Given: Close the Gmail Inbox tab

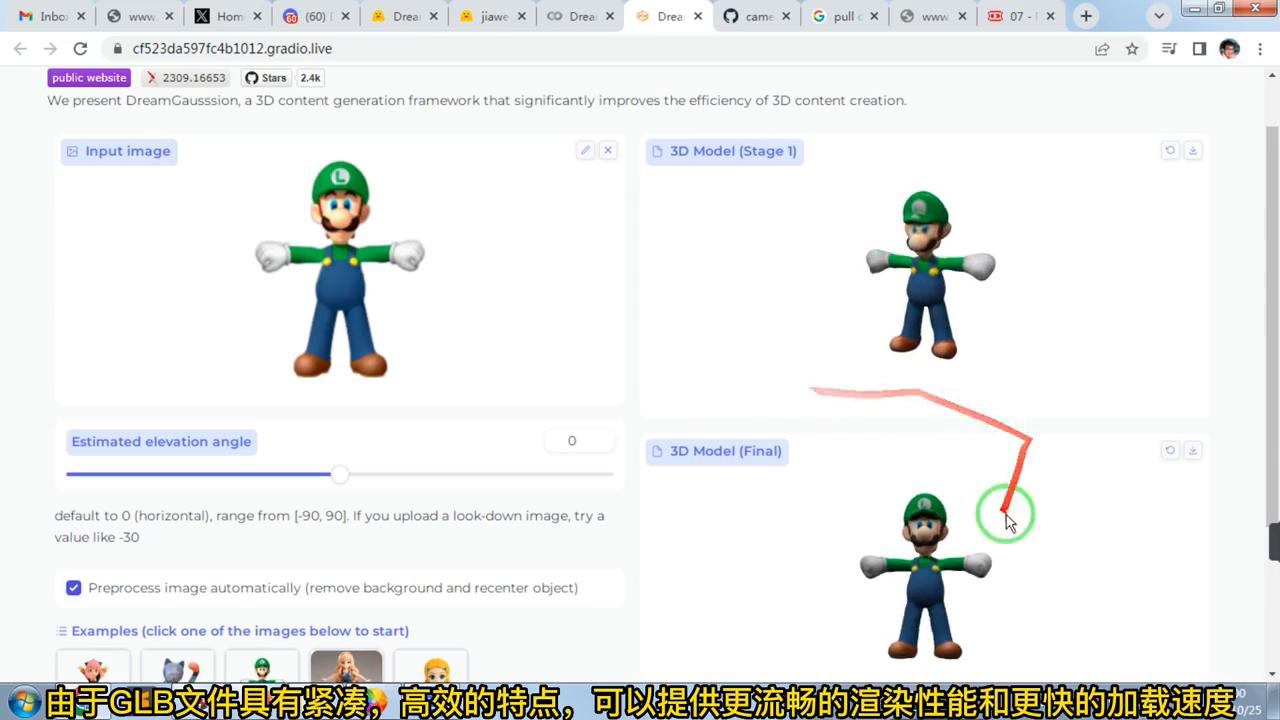Looking at the screenshot, I should [x=82, y=16].
